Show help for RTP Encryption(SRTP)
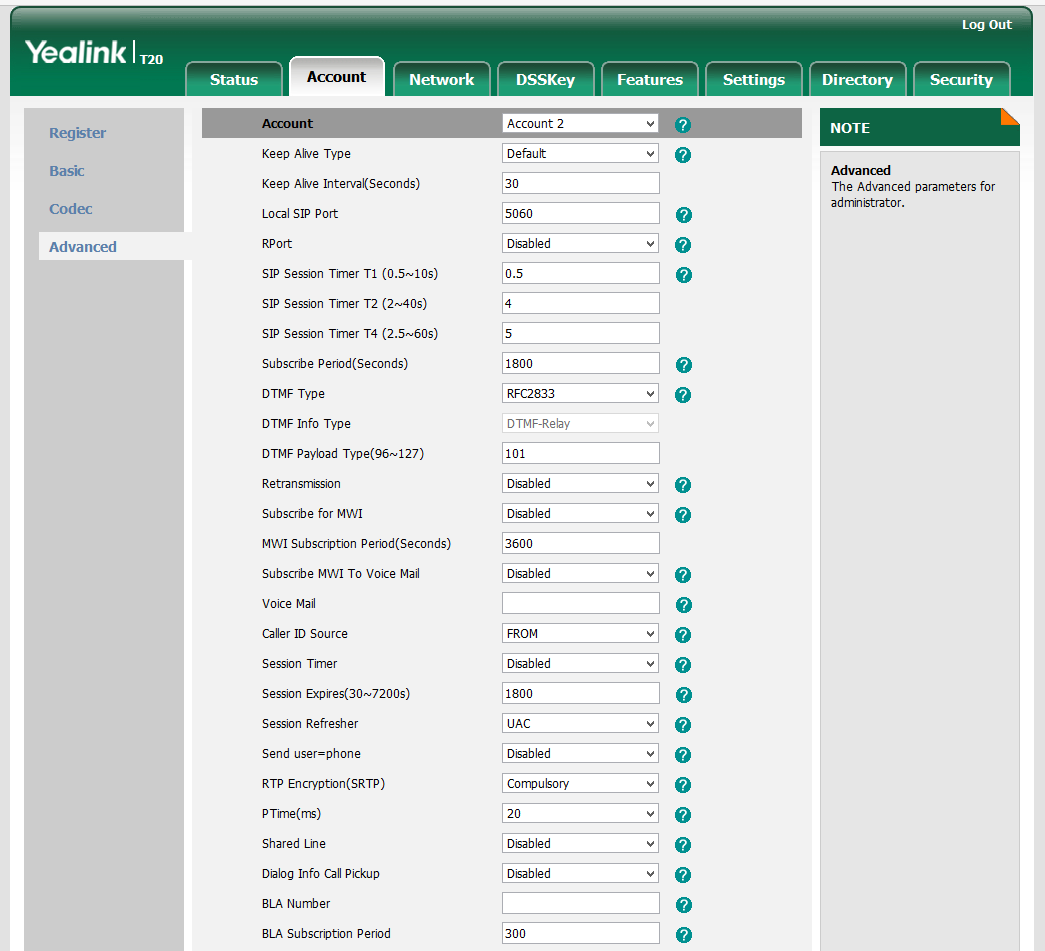 tap(683, 785)
